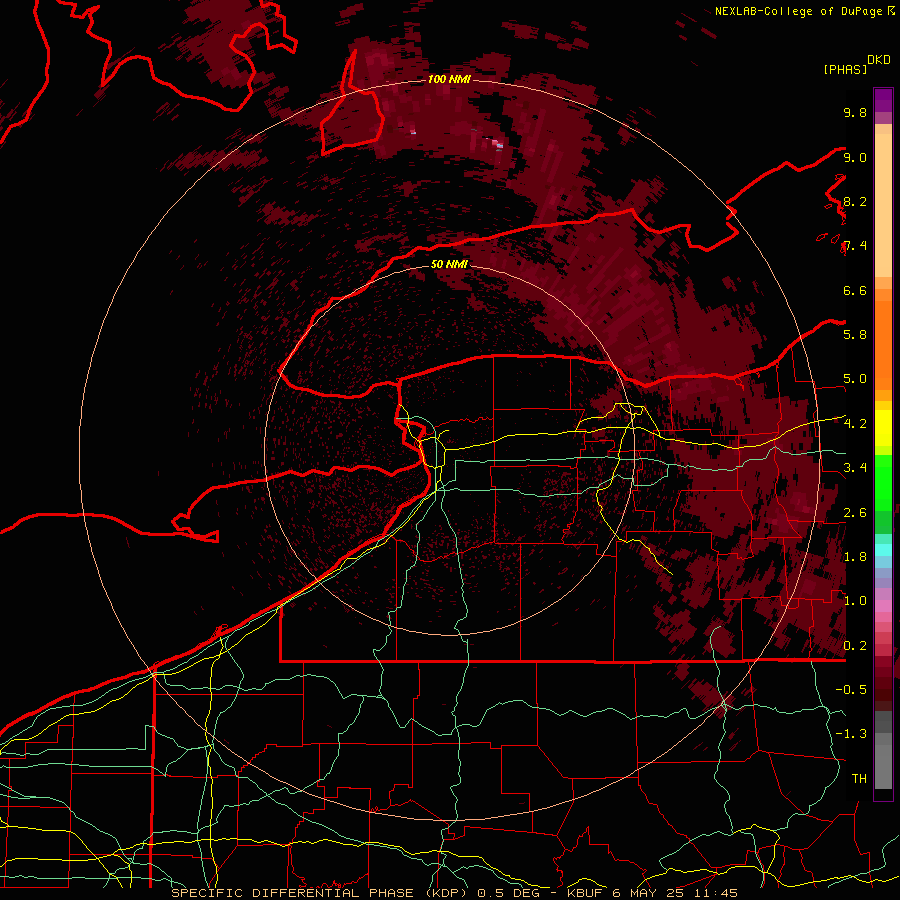Click the 5.0 scale value
This screenshot has width=900, height=900.
[x=855, y=379]
